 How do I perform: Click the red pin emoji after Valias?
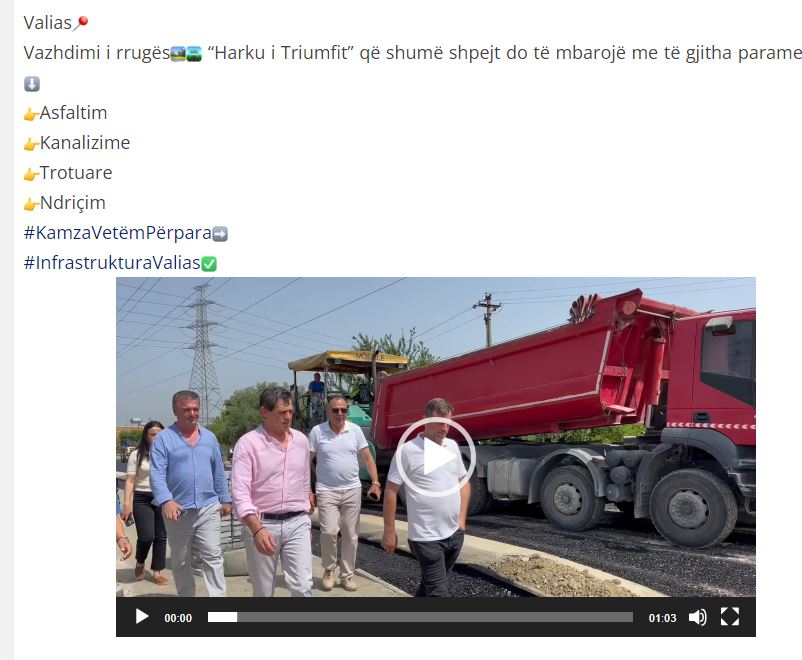pyautogui.click(x=81, y=23)
